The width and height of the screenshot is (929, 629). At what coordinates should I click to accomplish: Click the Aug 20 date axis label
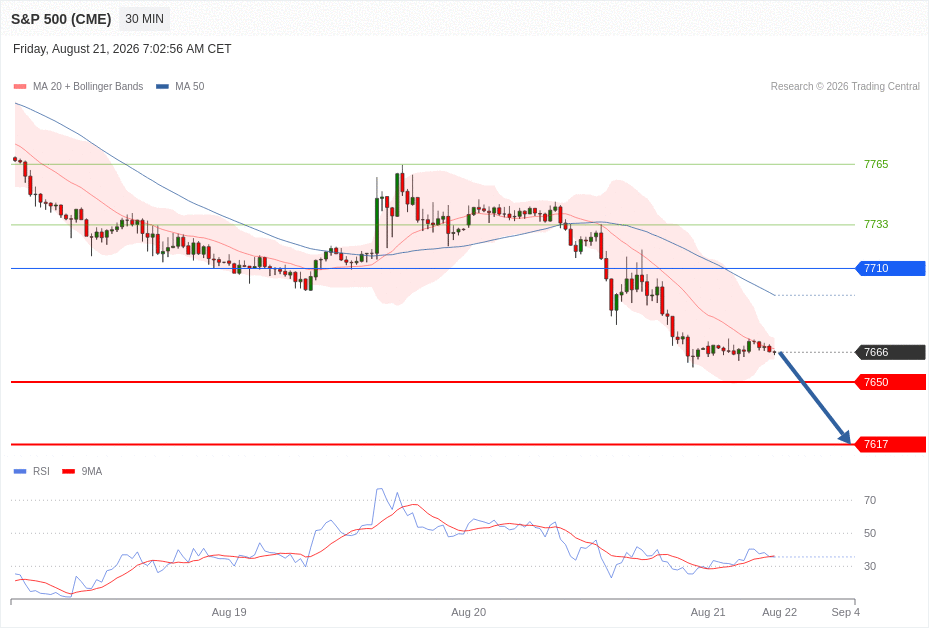[x=469, y=612]
